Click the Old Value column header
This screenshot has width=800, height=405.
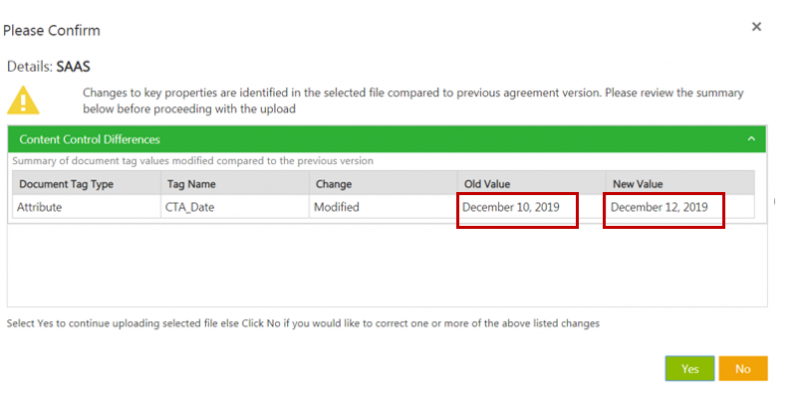(x=488, y=184)
